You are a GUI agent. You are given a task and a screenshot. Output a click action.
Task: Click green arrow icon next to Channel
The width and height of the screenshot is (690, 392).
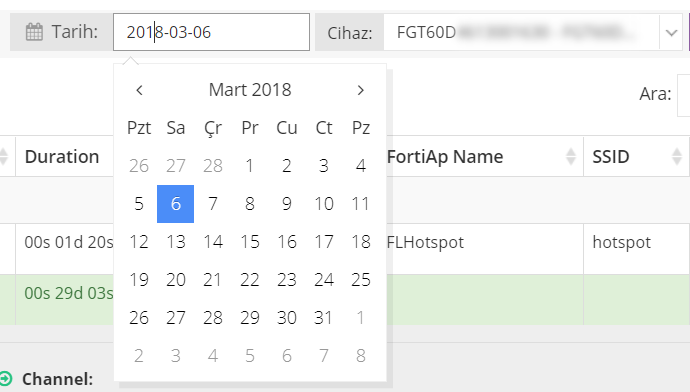coord(6,379)
